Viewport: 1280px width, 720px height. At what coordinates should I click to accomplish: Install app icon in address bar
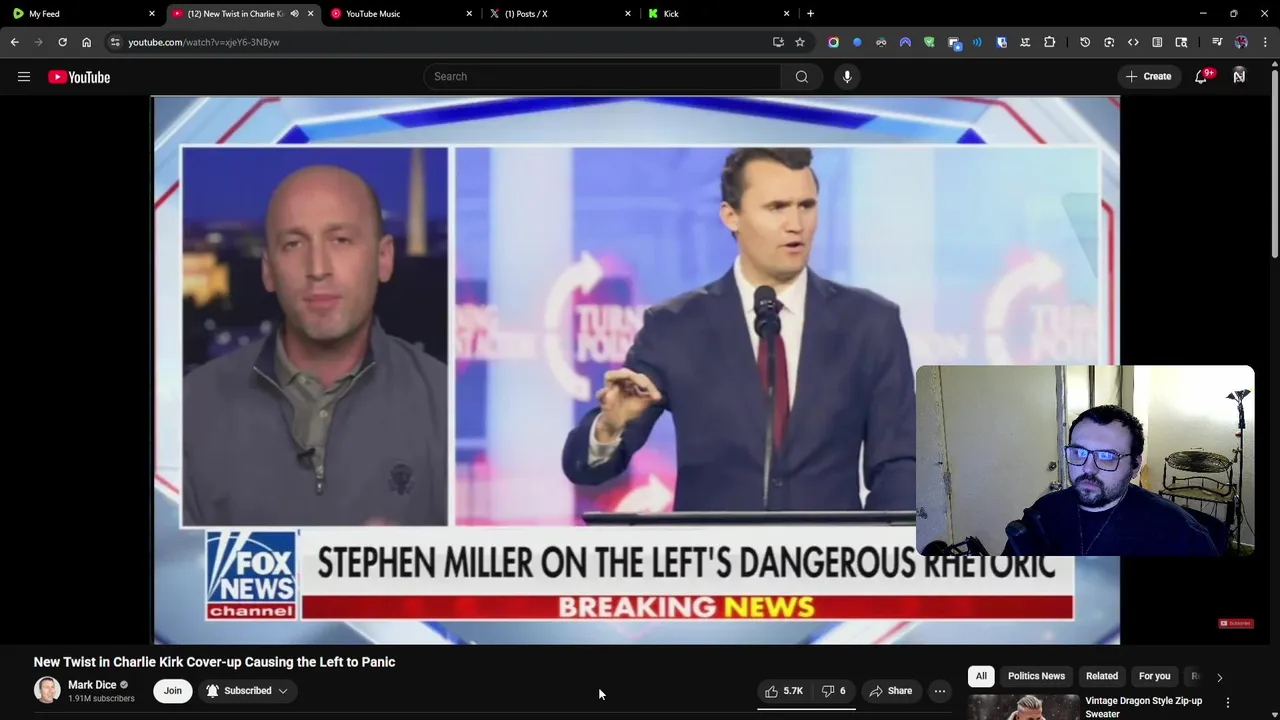tap(778, 42)
